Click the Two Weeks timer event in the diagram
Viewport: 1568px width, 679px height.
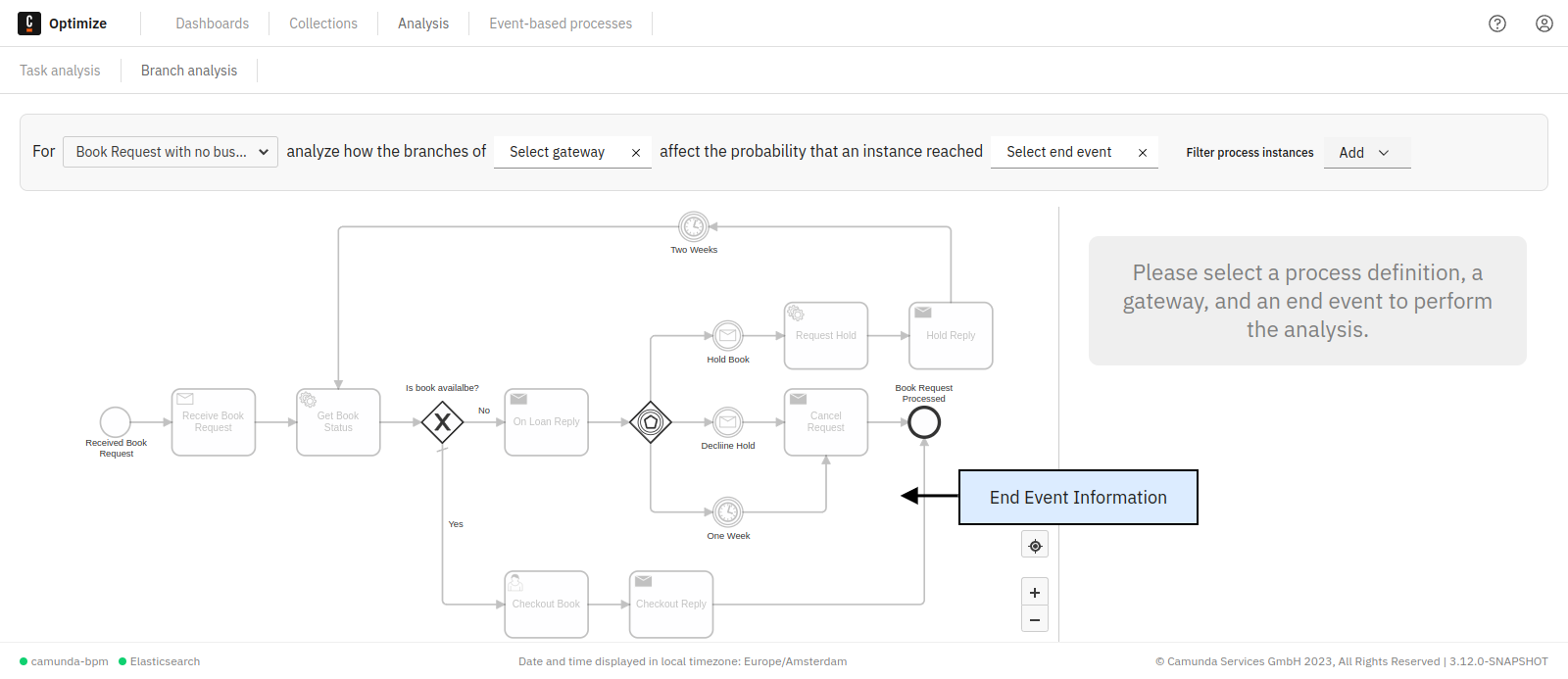pos(694,225)
